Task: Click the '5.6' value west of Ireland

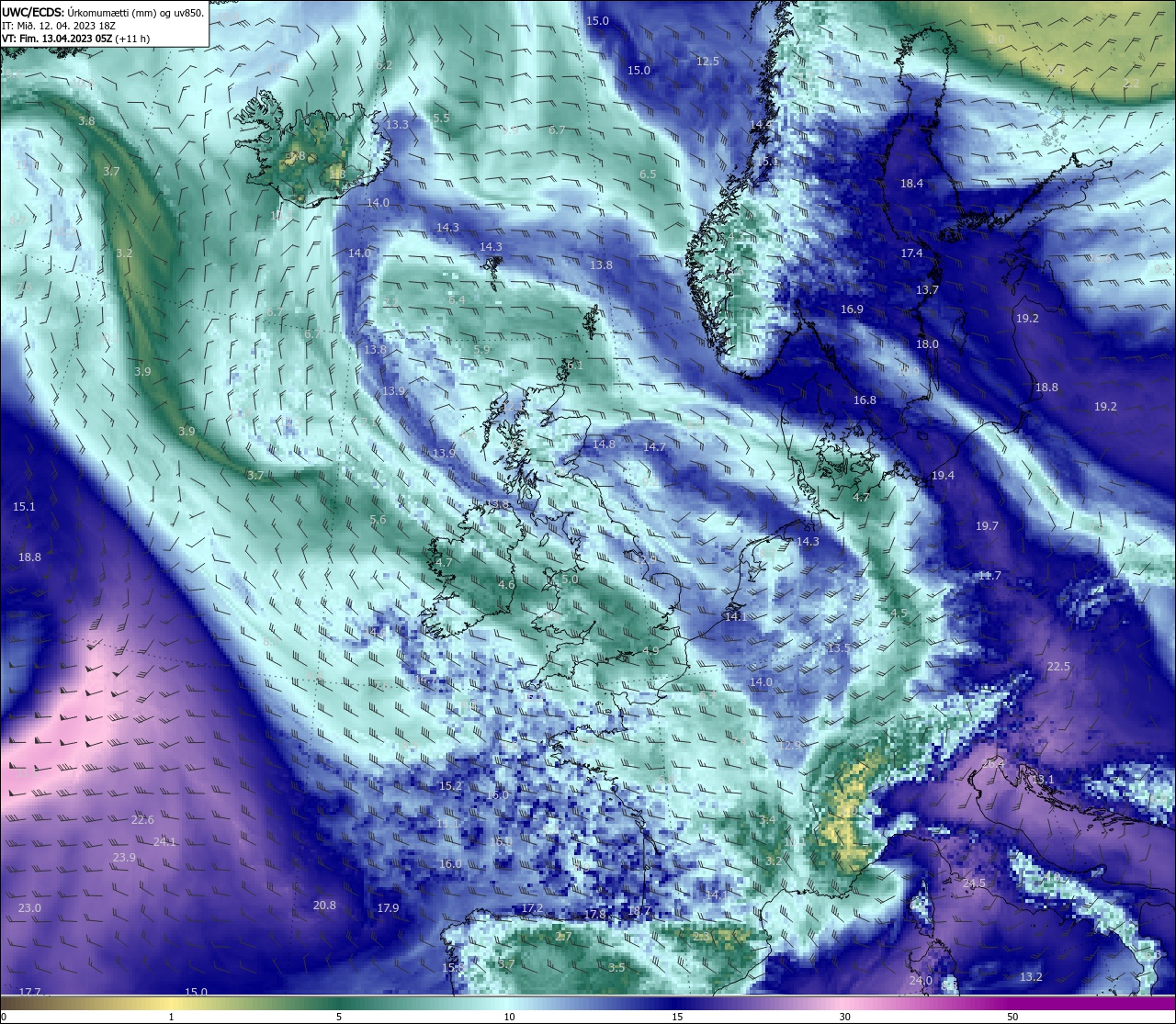Action: (378, 520)
